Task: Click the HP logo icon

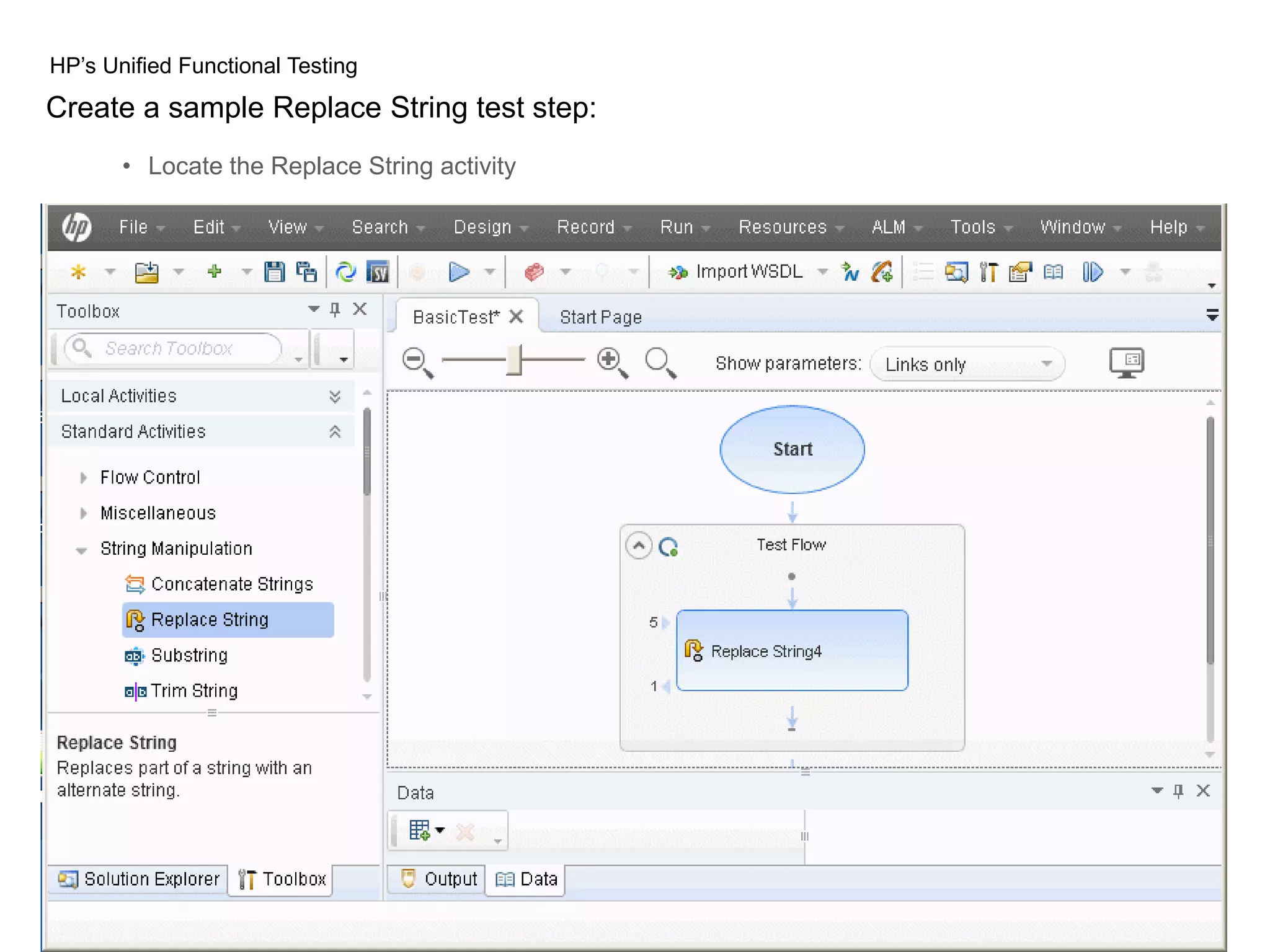Action: click(x=77, y=227)
